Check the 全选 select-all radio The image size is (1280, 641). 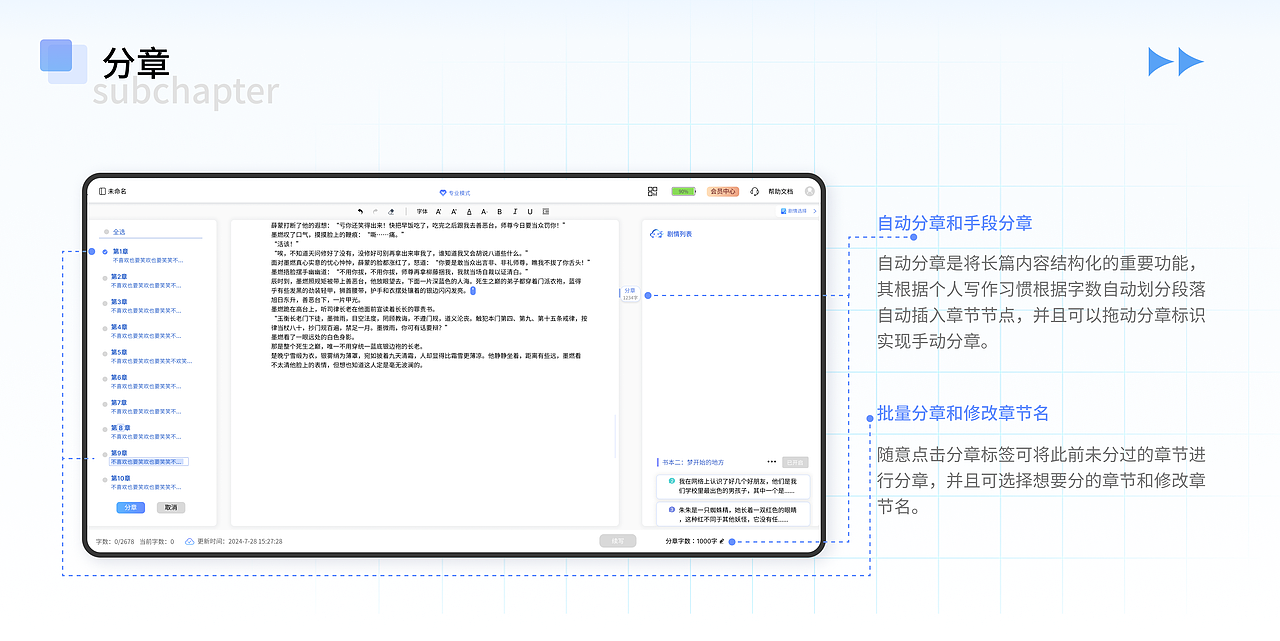[105, 232]
